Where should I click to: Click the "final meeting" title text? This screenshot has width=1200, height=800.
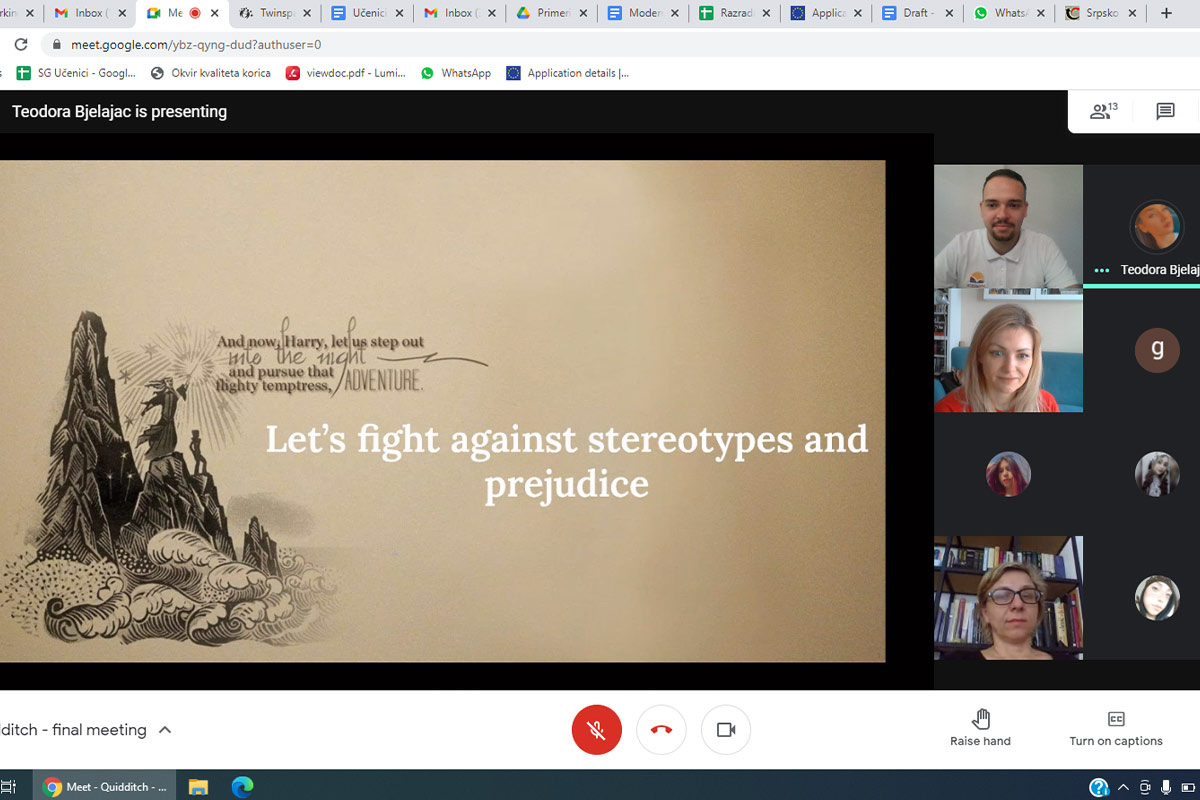99,730
